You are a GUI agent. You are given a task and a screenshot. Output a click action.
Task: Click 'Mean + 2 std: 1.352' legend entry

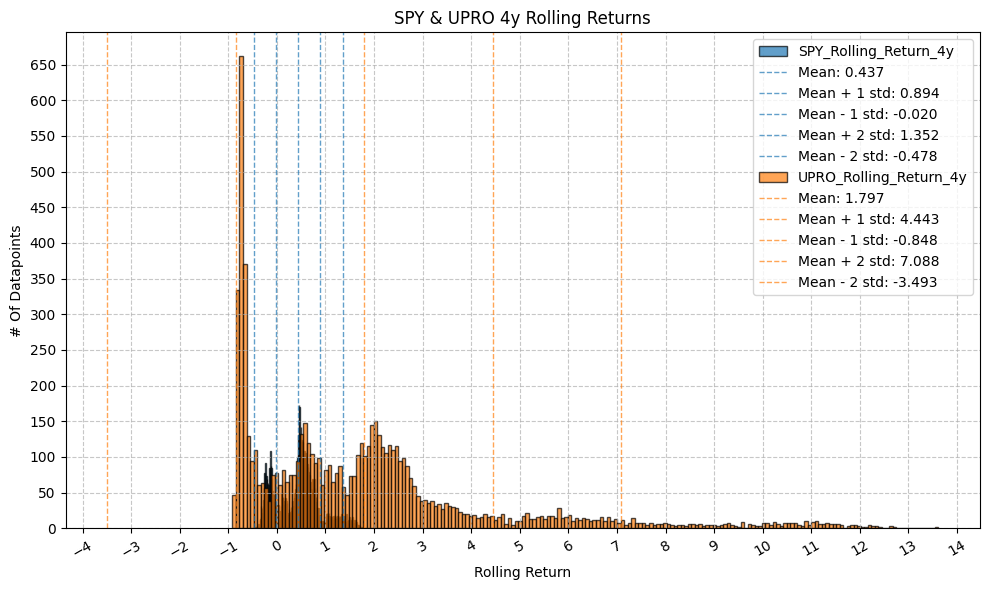coord(868,135)
